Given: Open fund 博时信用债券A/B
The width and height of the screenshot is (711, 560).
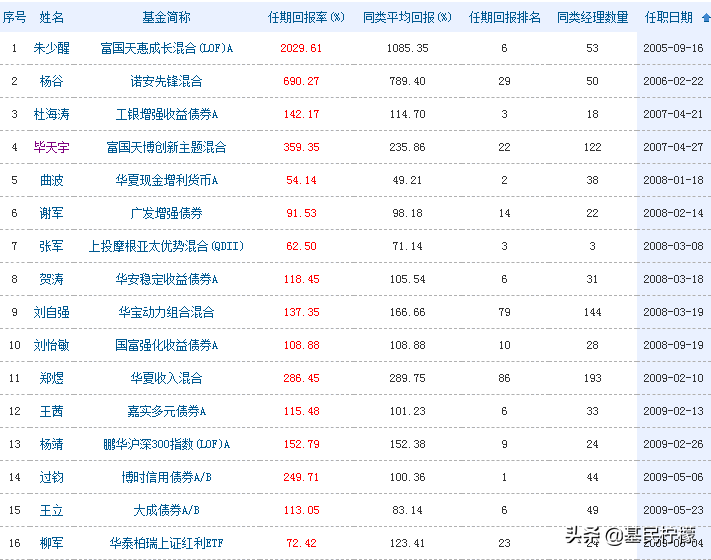Looking at the screenshot, I should click(x=166, y=477).
